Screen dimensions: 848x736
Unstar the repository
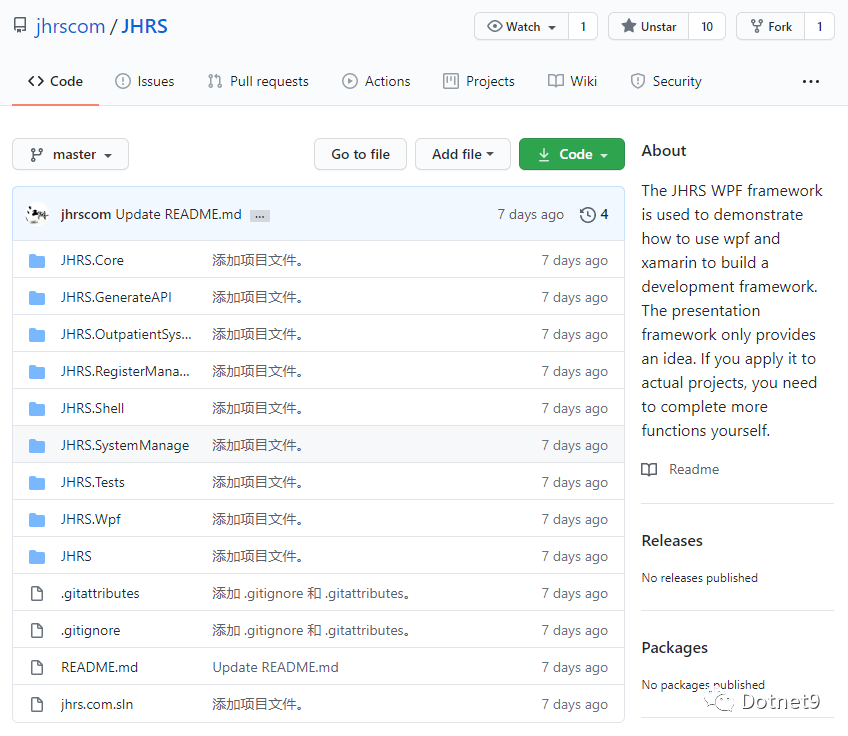[648, 26]
